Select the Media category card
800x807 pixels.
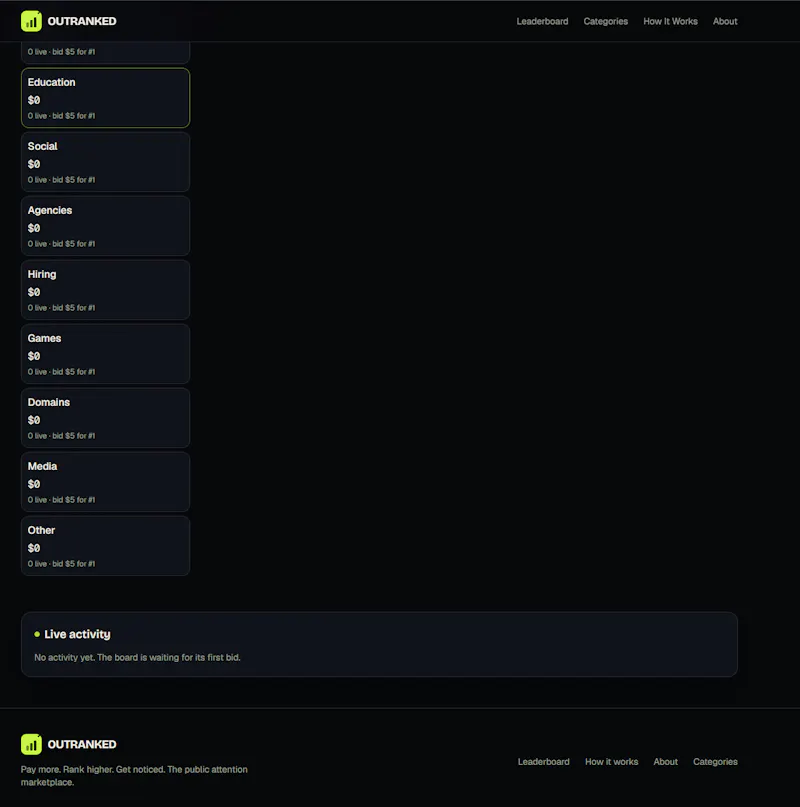[x=106, y=482]
